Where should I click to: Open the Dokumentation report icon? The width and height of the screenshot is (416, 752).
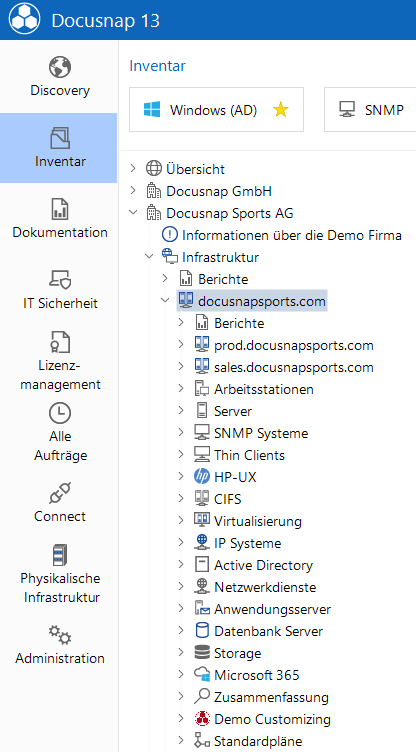(60, 209)
